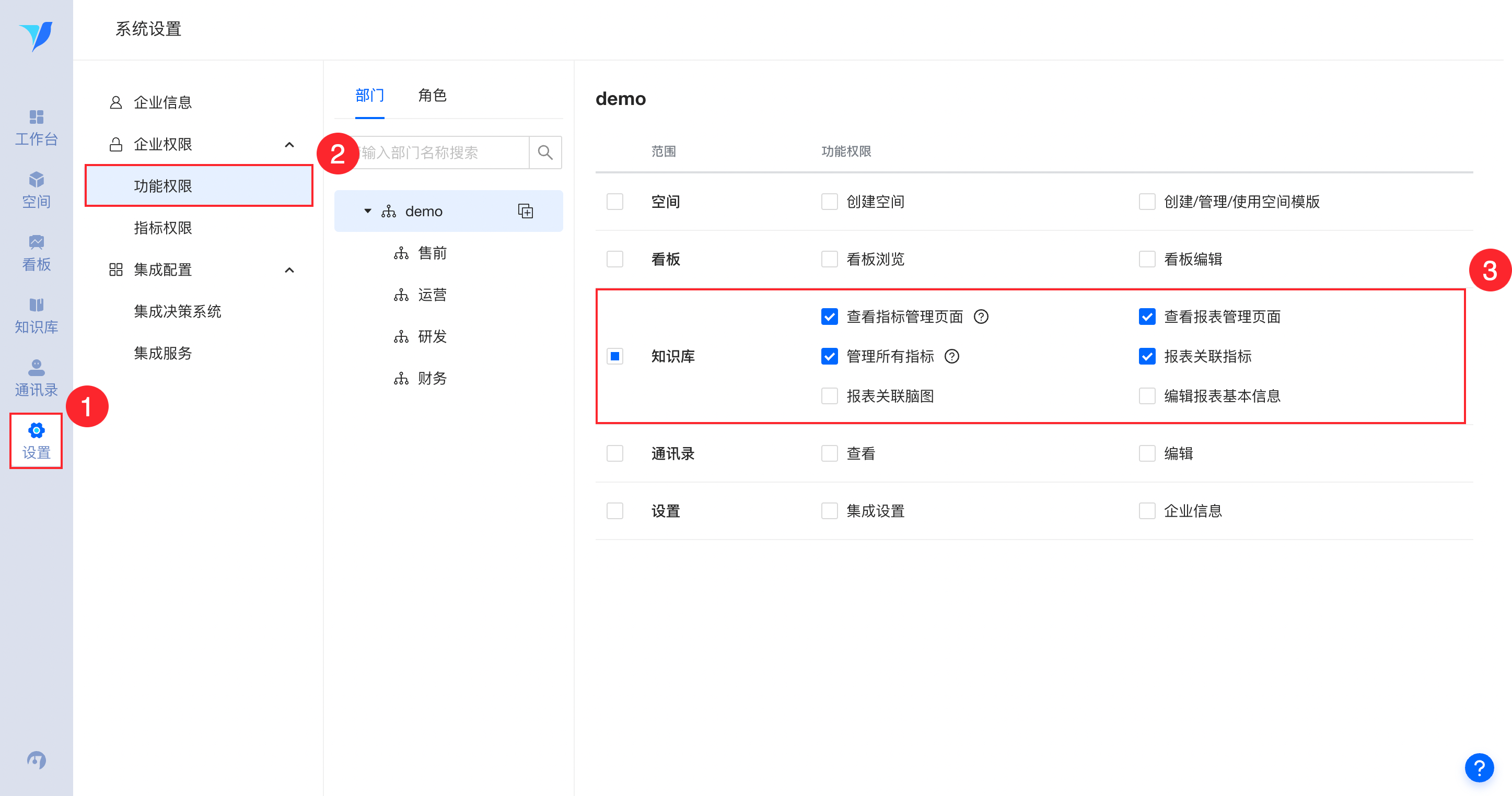Uncheck the 查看报表管理页面 checkbox
Viewport: 1512px width, 796px height.
1146,317
